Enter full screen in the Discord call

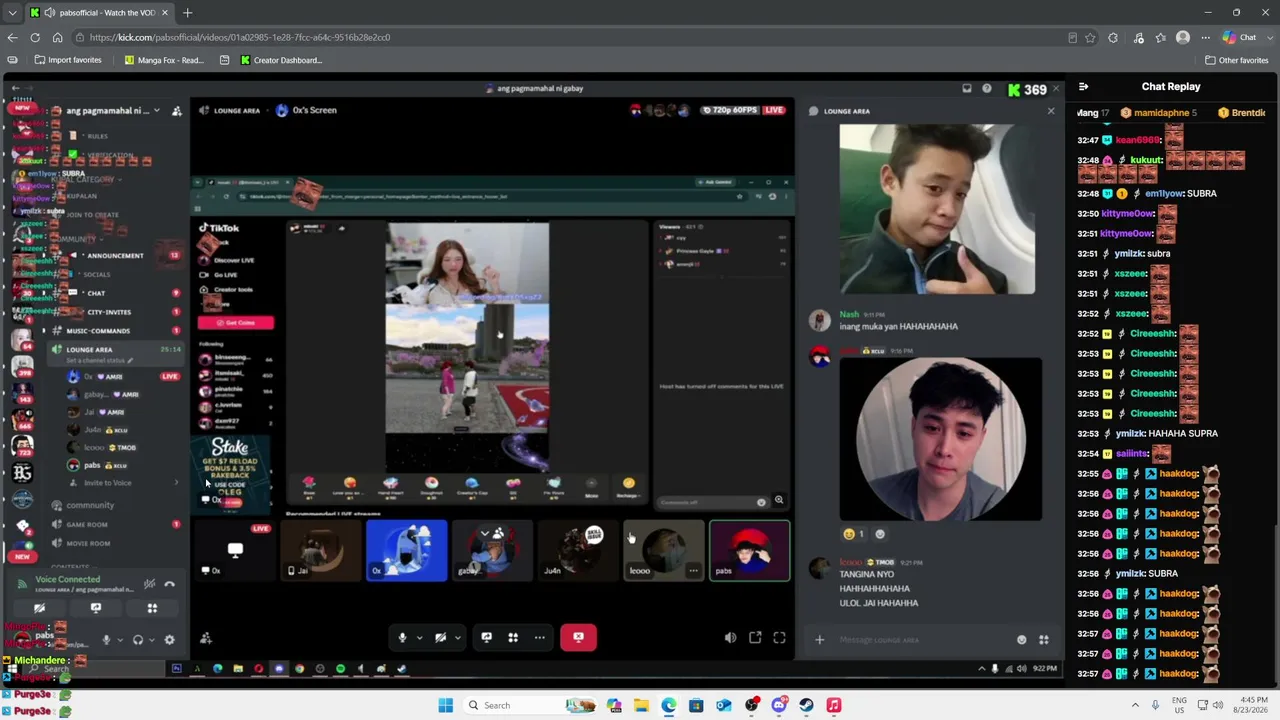pyautogui.click(x=779, y=638)
